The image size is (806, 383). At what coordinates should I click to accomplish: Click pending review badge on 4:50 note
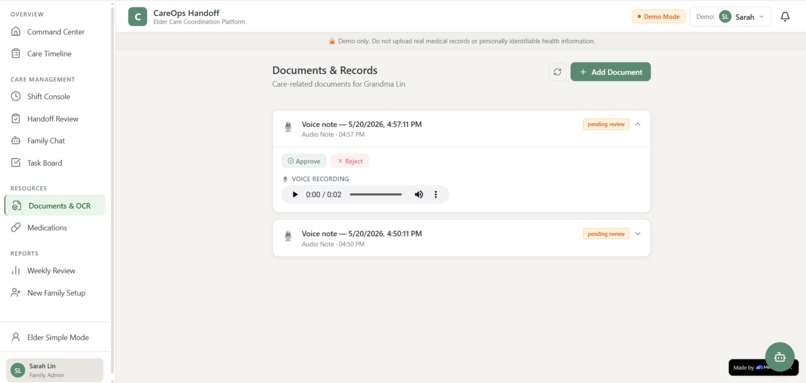pos(606,234)
